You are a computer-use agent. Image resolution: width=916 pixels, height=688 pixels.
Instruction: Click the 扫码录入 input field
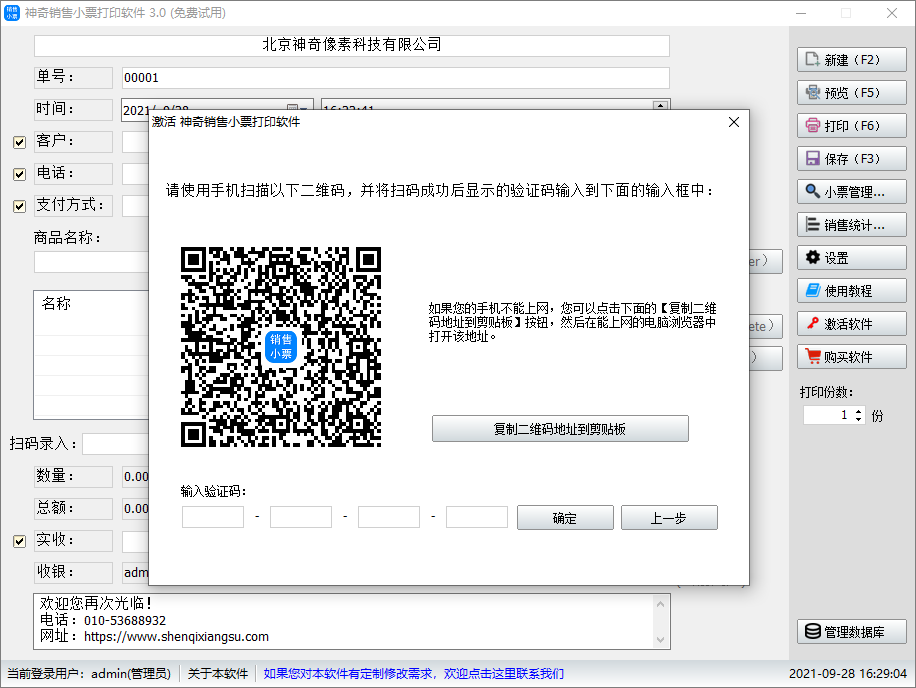(x=116, y=444)
